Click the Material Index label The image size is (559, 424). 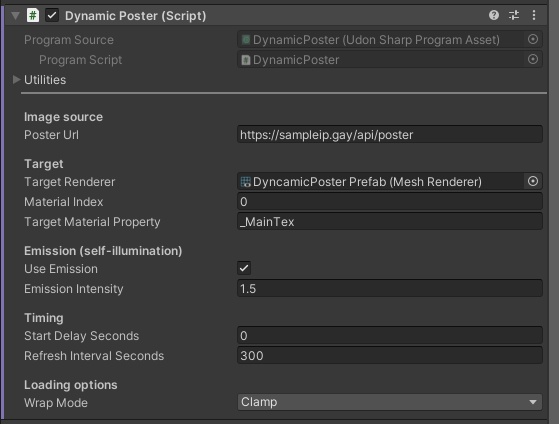click(x=63, y=202)
